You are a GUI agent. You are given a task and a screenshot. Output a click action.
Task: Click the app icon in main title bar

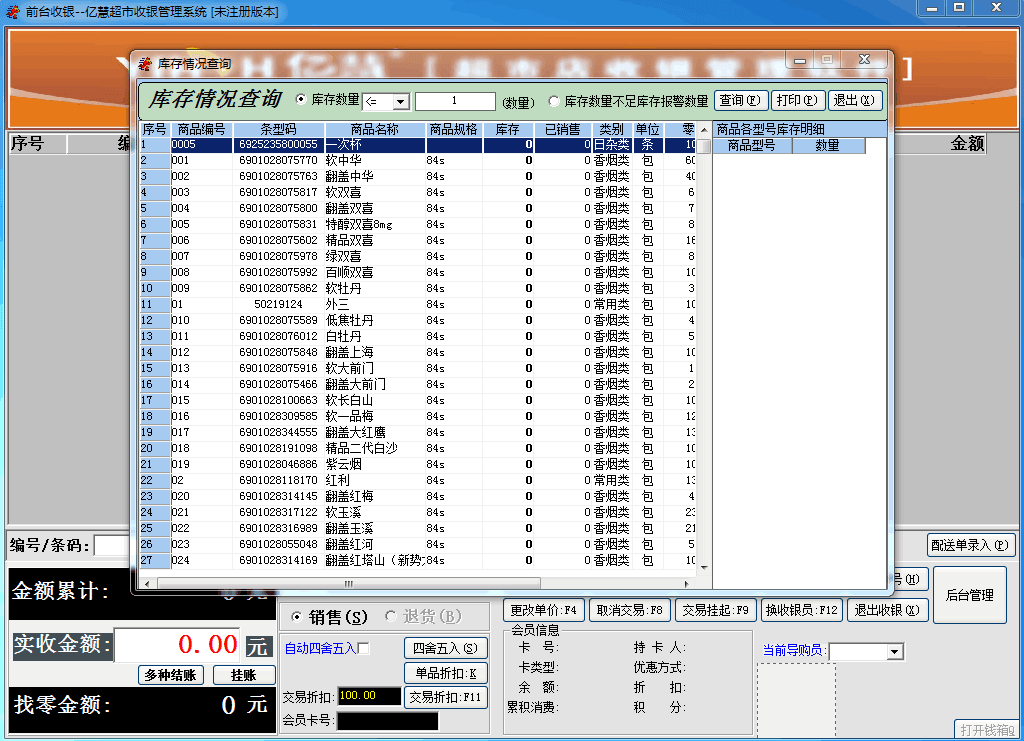pos(13,11)
